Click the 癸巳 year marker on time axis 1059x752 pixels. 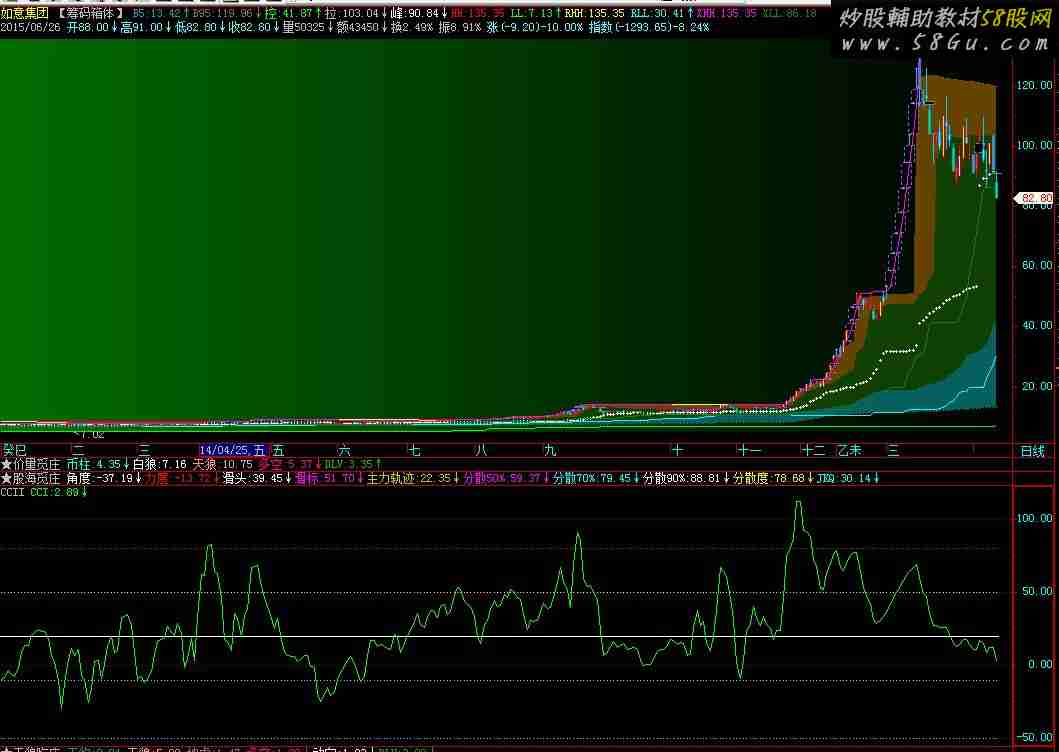[x=14, y=450]
